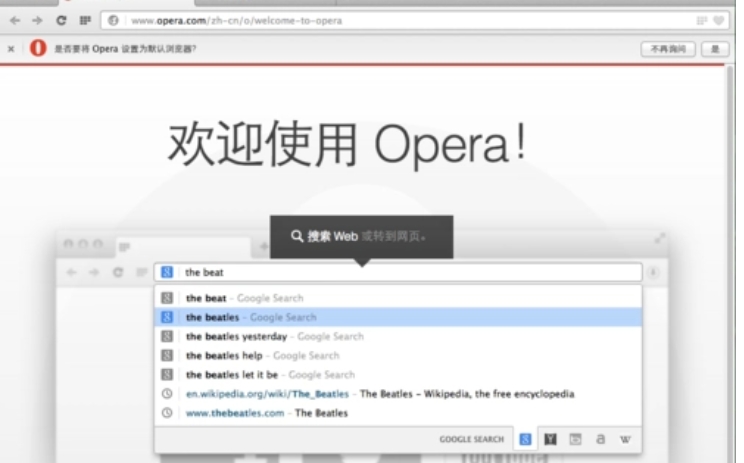744x463 pixels.
Task: Click the 欢迎使用 Opera! heading
Action: (347, 144)
